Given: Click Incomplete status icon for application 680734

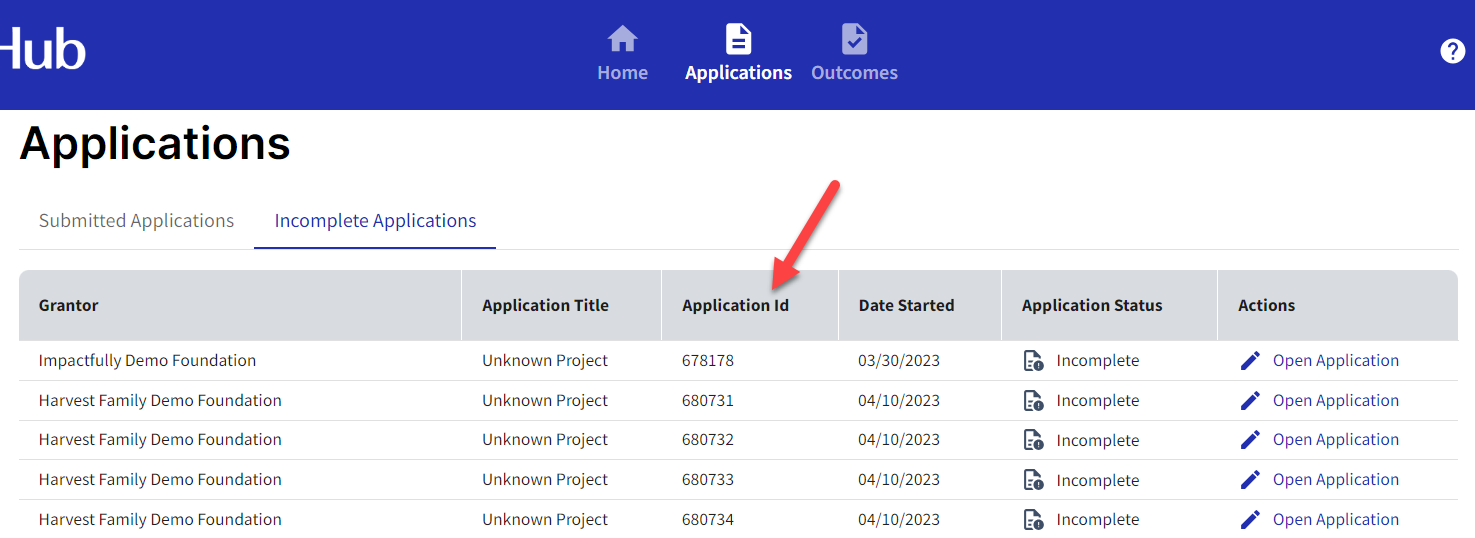Looking at the screenshot, I should 1033,520.
